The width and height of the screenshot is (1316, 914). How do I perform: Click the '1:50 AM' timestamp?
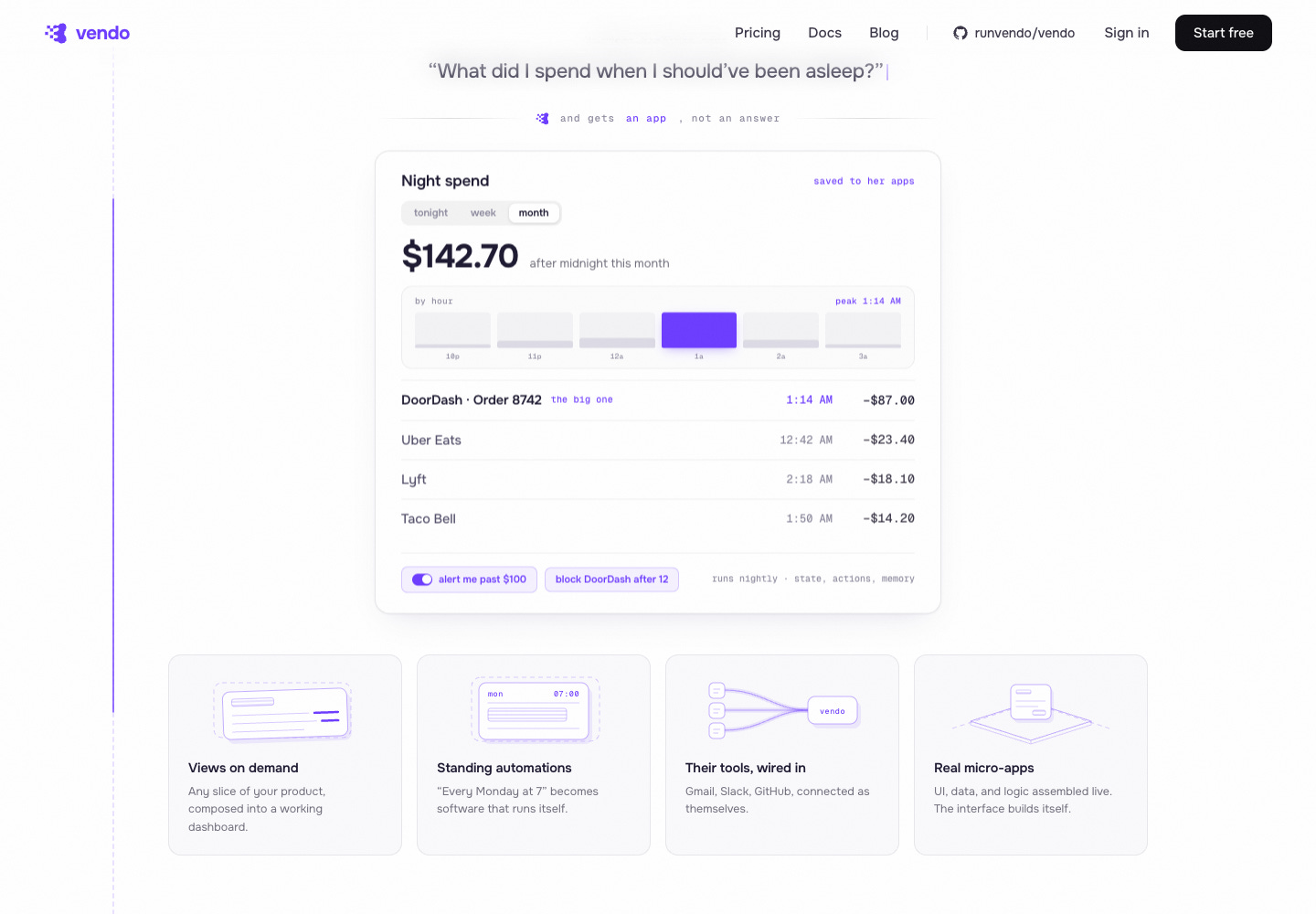810,518
